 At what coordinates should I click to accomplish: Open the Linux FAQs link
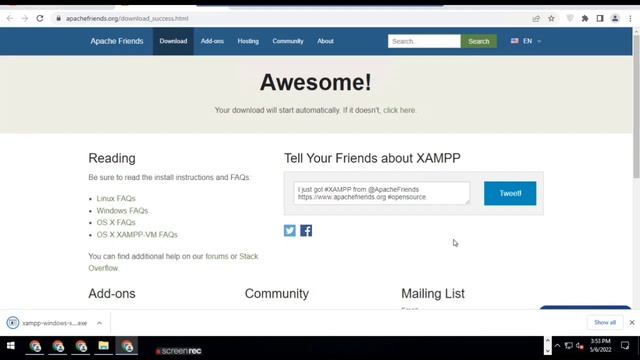click(116, 198)
